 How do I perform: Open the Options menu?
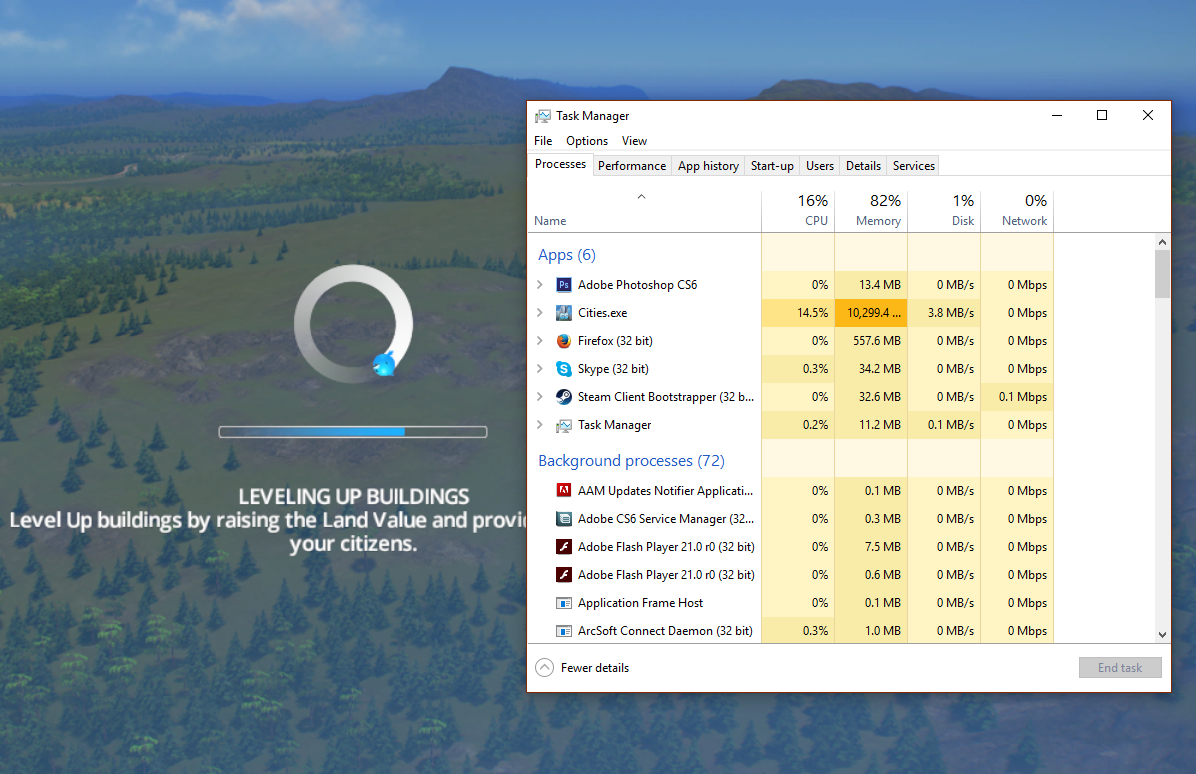coord(587,141)
